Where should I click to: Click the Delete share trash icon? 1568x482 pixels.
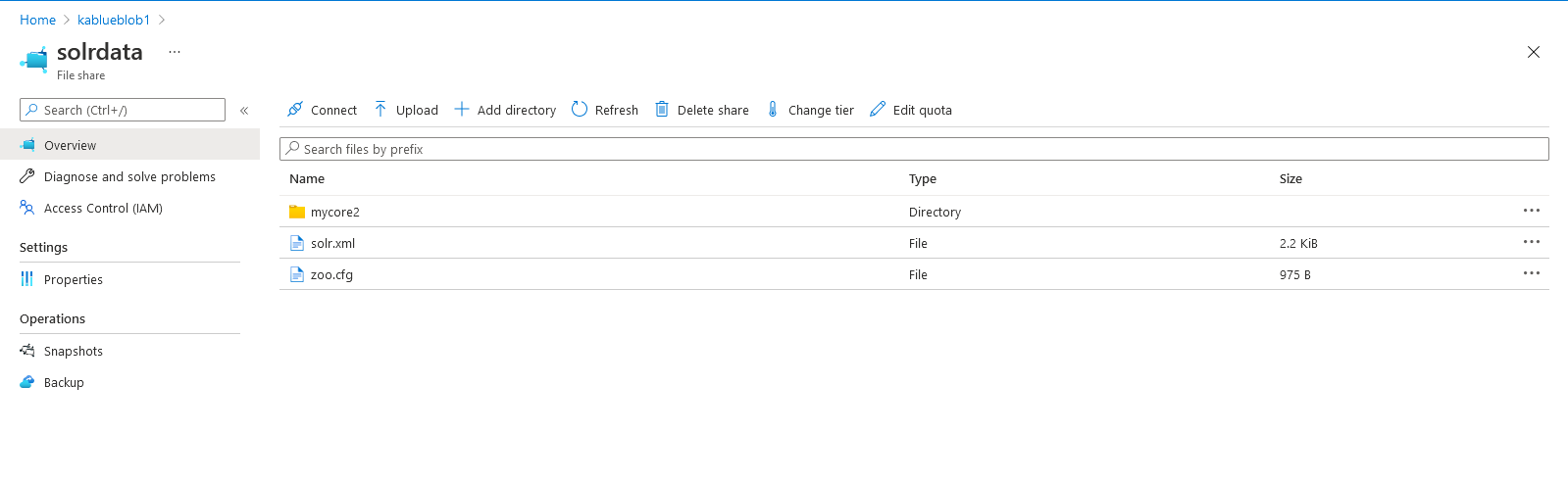click(662, 110)
